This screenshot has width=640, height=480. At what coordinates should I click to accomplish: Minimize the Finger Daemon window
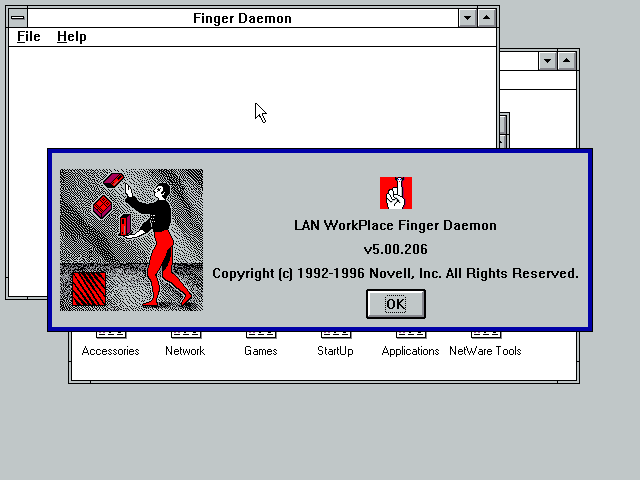coord(467,18)
